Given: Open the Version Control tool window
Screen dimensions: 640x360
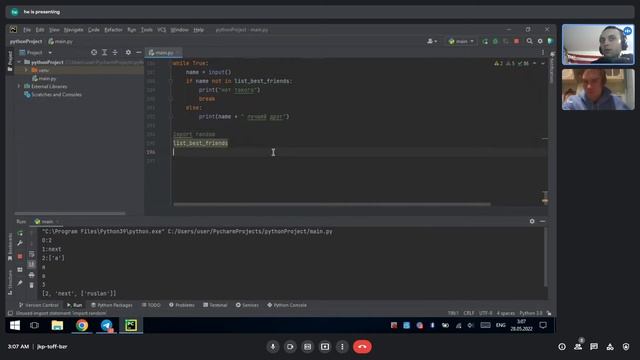Looking at the screenshot, I should [39, 305].
